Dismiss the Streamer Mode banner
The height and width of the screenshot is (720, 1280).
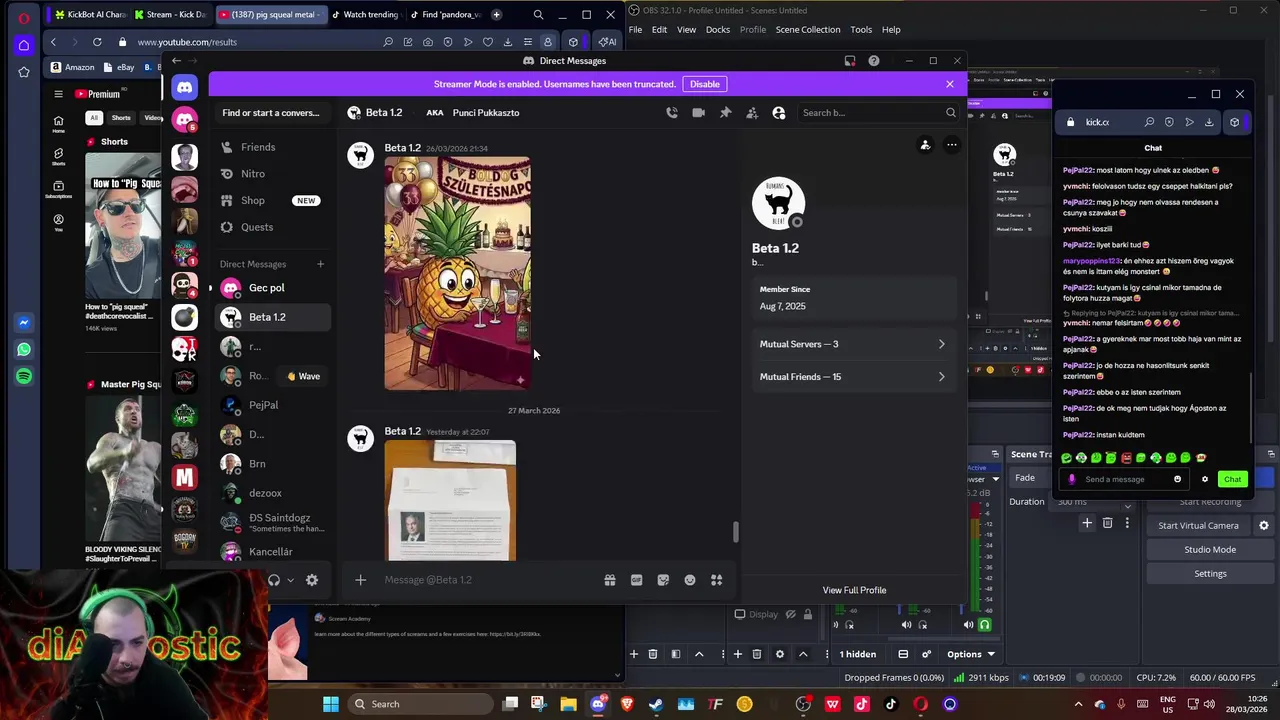pos(950,84)
